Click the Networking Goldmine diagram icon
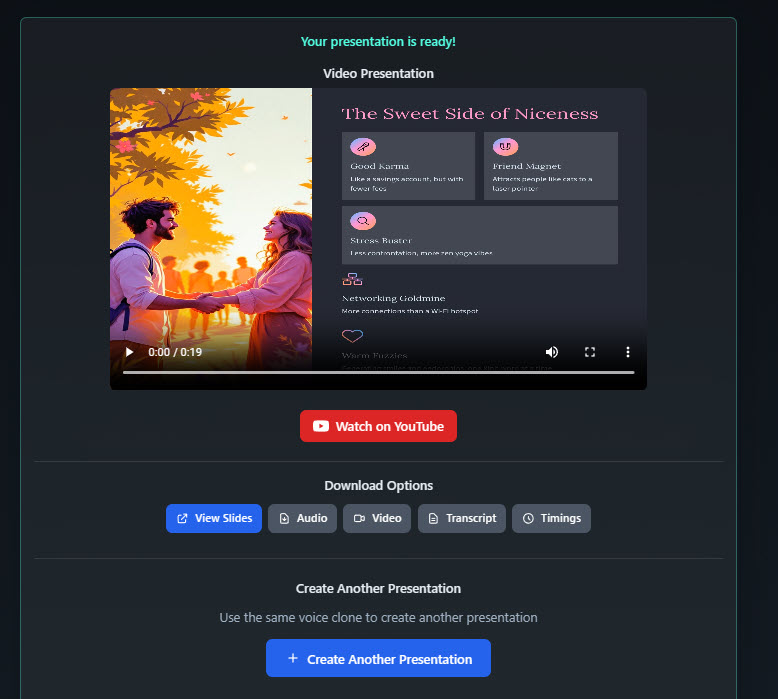This screenshot has width=778, height=699. (x=352, y=279)
